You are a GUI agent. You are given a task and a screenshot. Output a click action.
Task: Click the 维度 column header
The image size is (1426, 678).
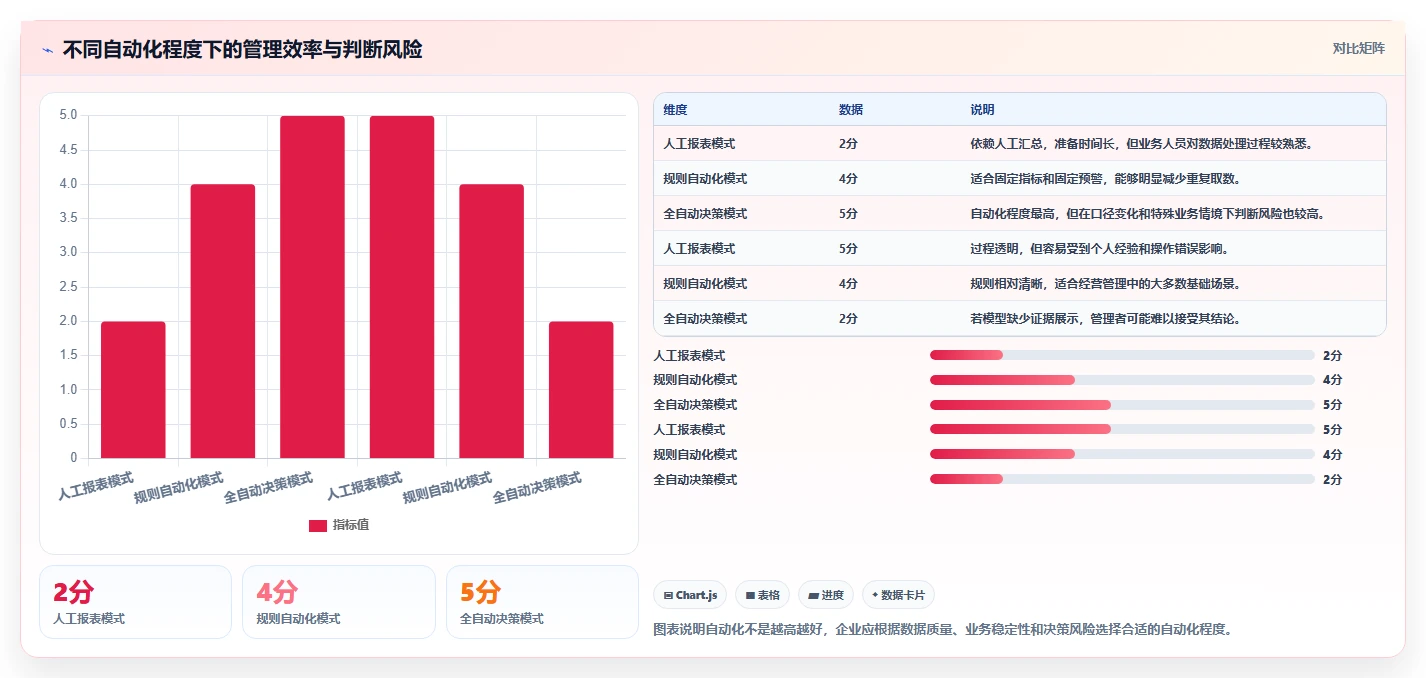[675, 110]
